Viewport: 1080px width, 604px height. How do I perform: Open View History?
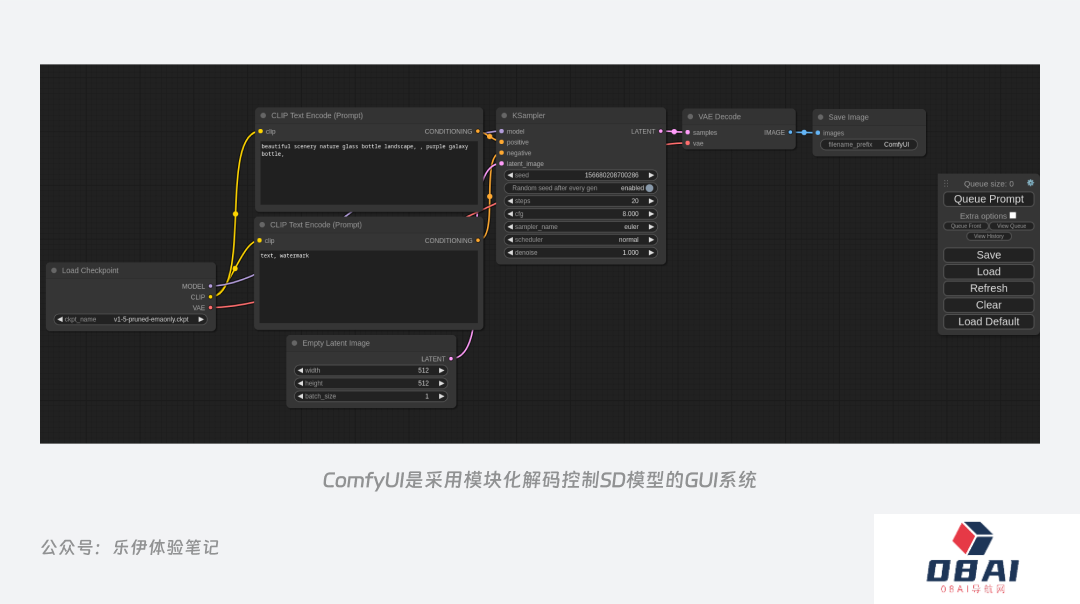988,236
